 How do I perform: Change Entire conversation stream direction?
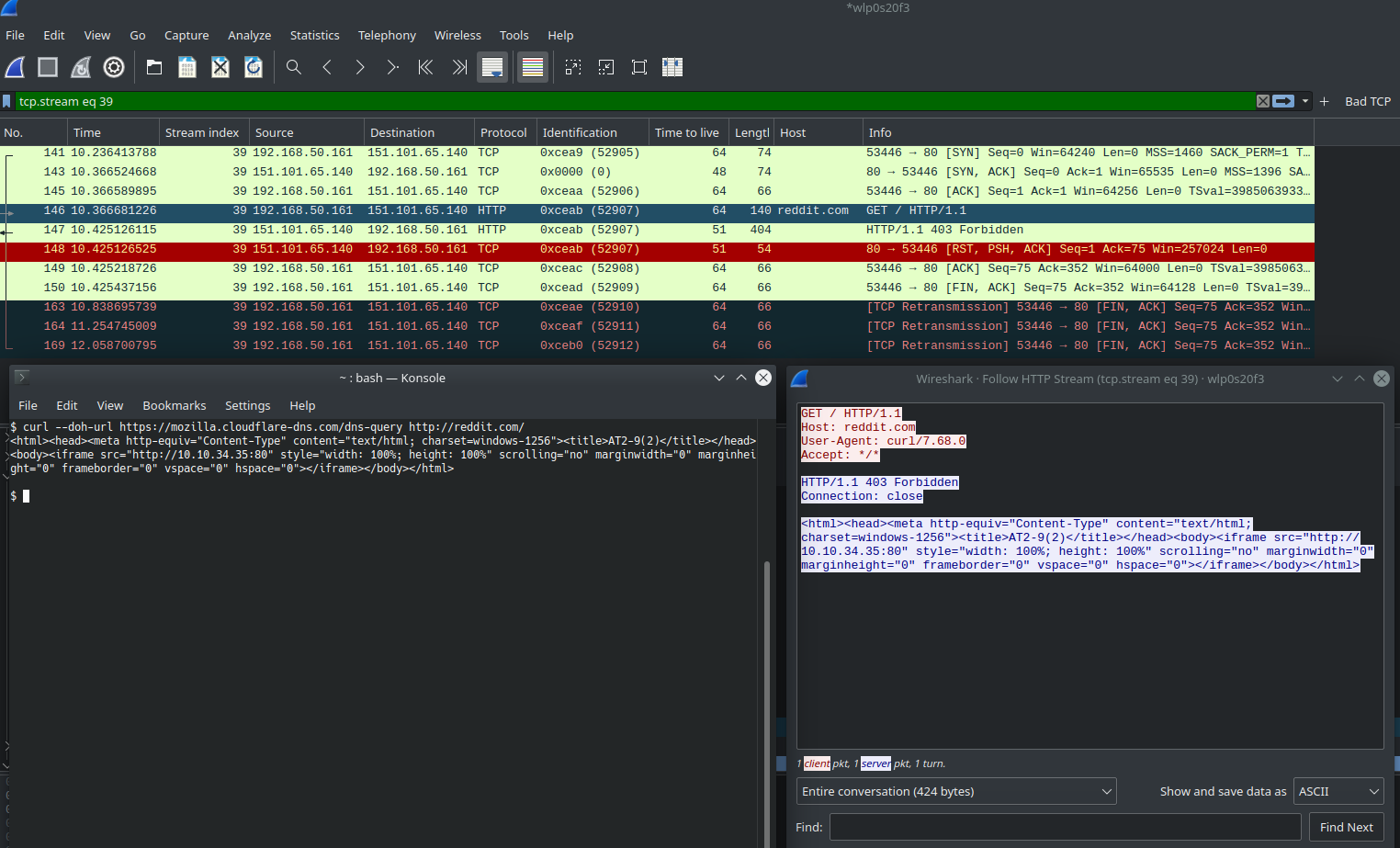955,791
